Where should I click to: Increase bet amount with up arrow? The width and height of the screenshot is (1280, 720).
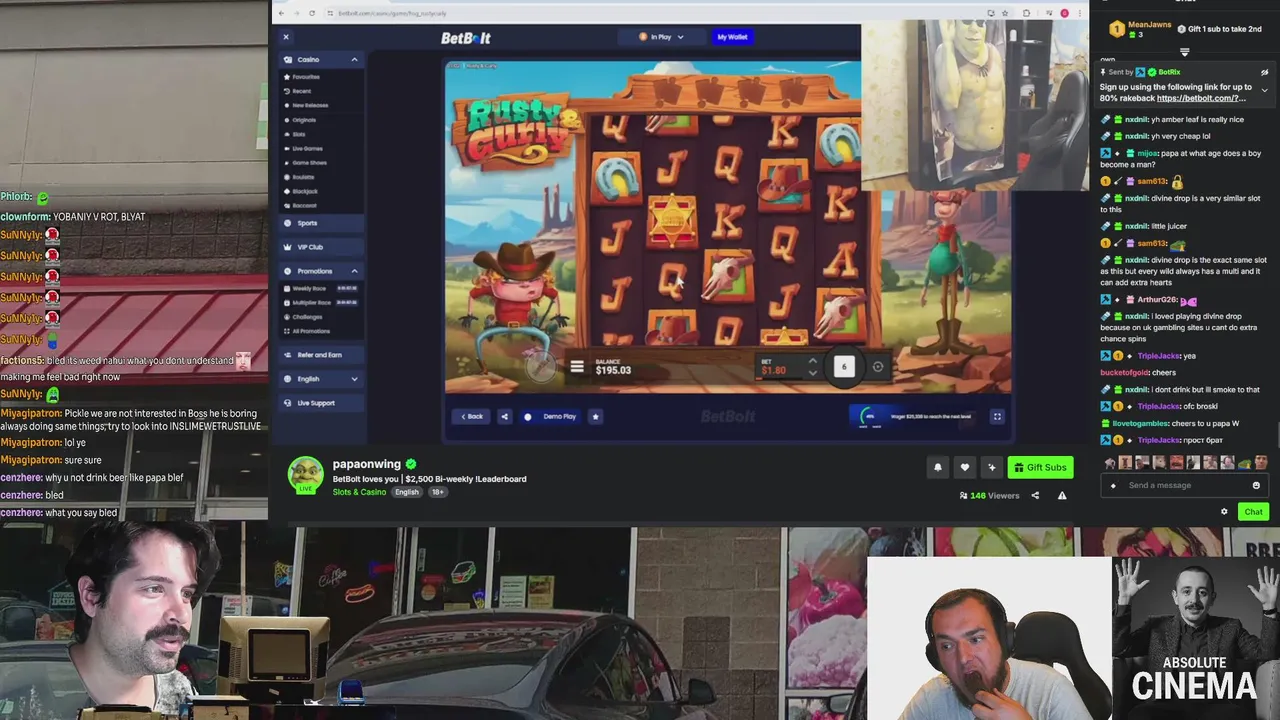pyautogui.click(x=812, y=362)
